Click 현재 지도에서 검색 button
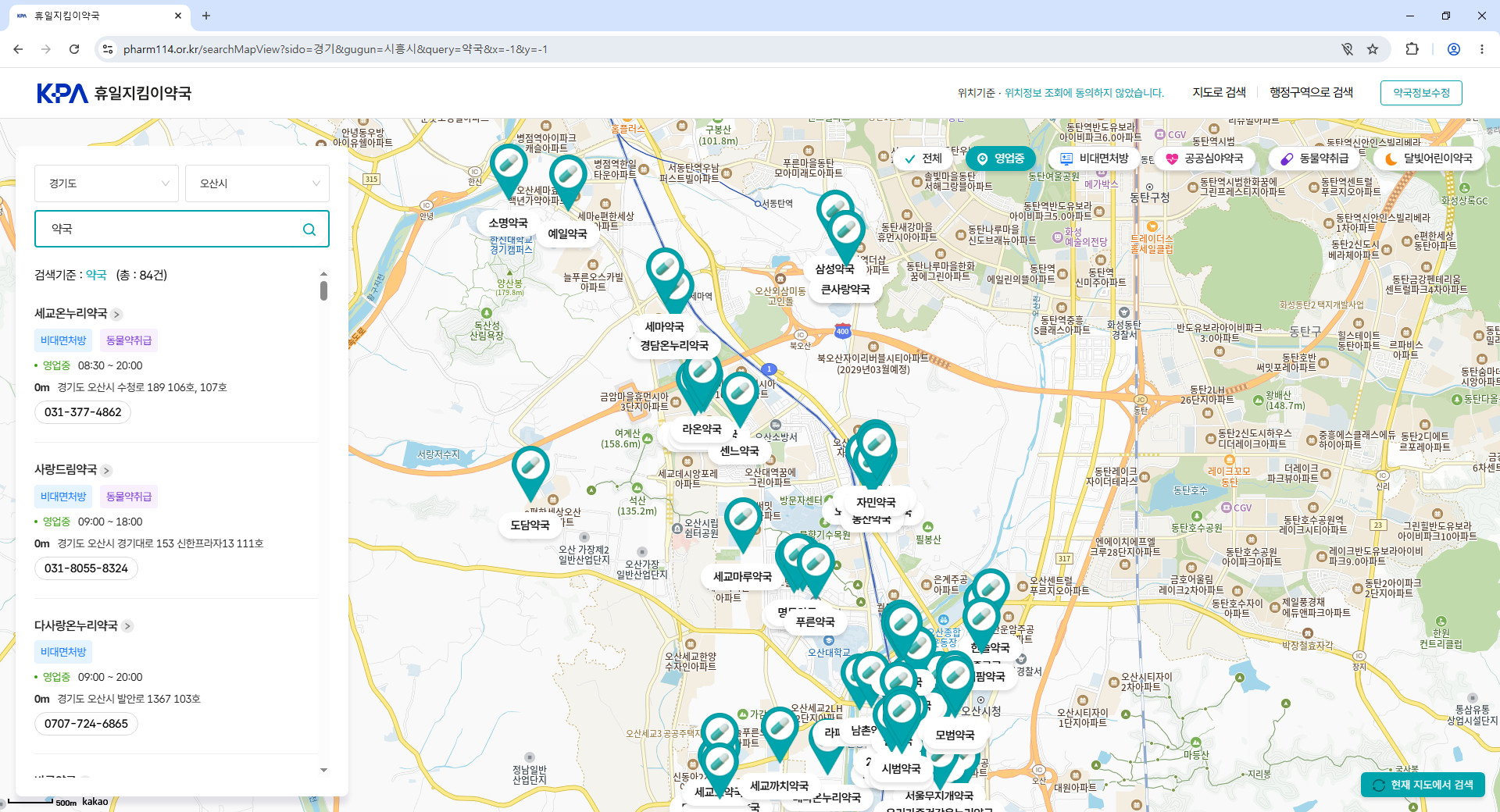The height and width of the screenshot is (812, 1500). [1423, 785]
